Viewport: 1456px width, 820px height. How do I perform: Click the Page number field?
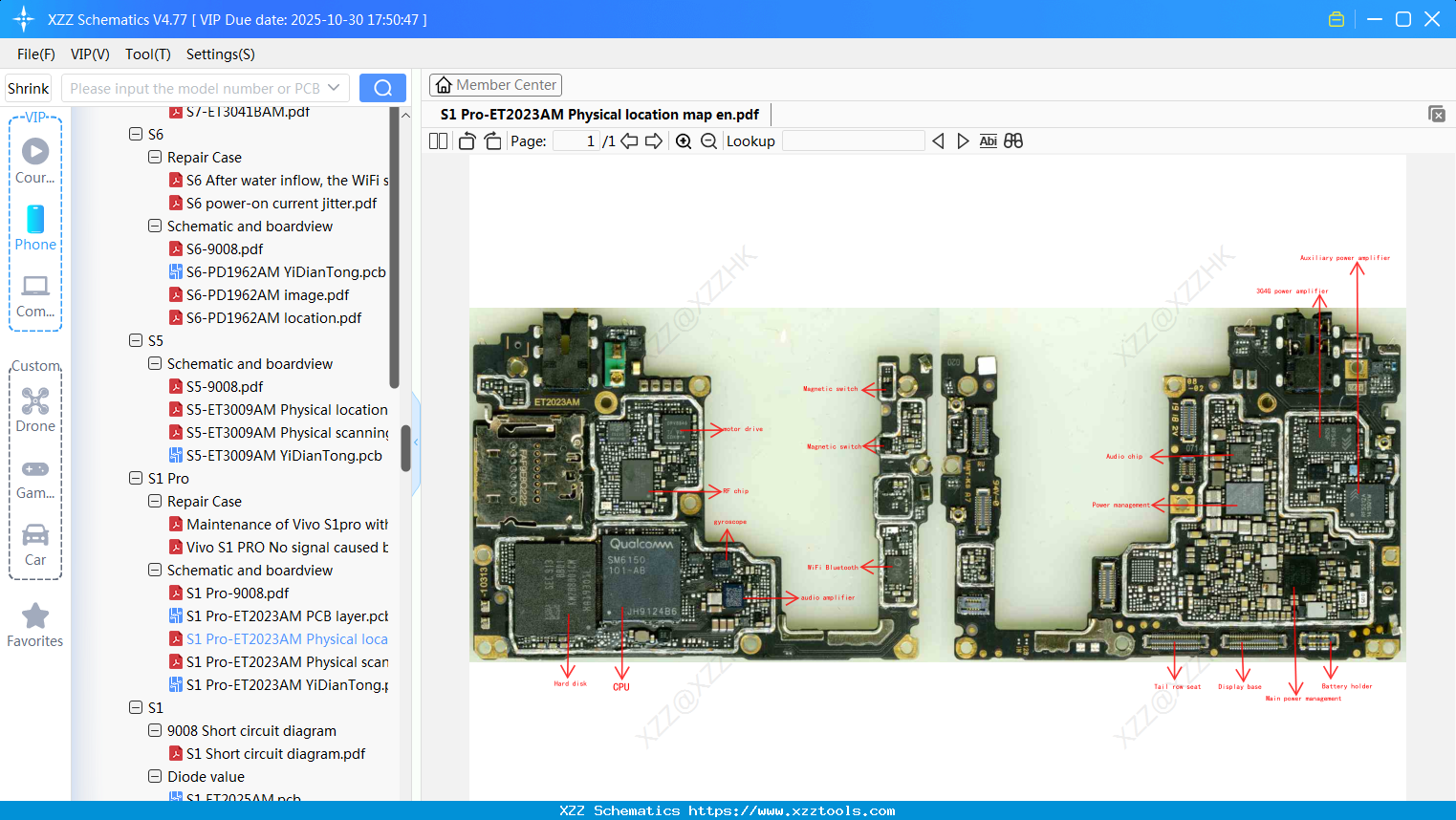576,141
